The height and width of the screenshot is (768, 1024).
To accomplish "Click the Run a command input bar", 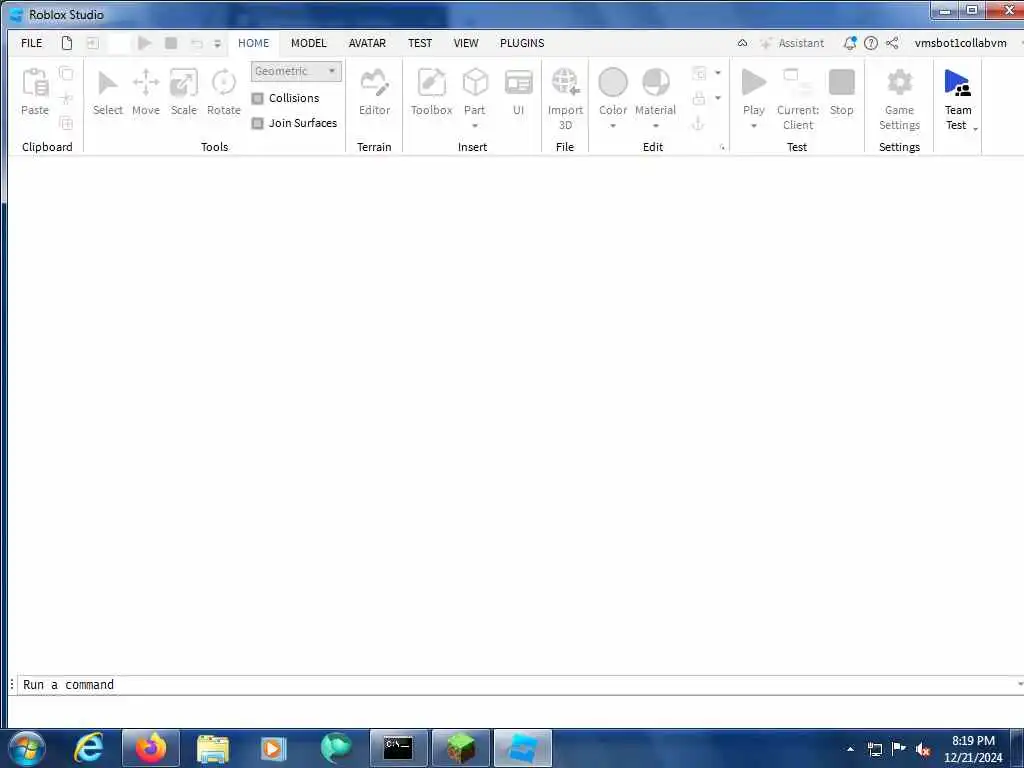I will pos(519,685).
